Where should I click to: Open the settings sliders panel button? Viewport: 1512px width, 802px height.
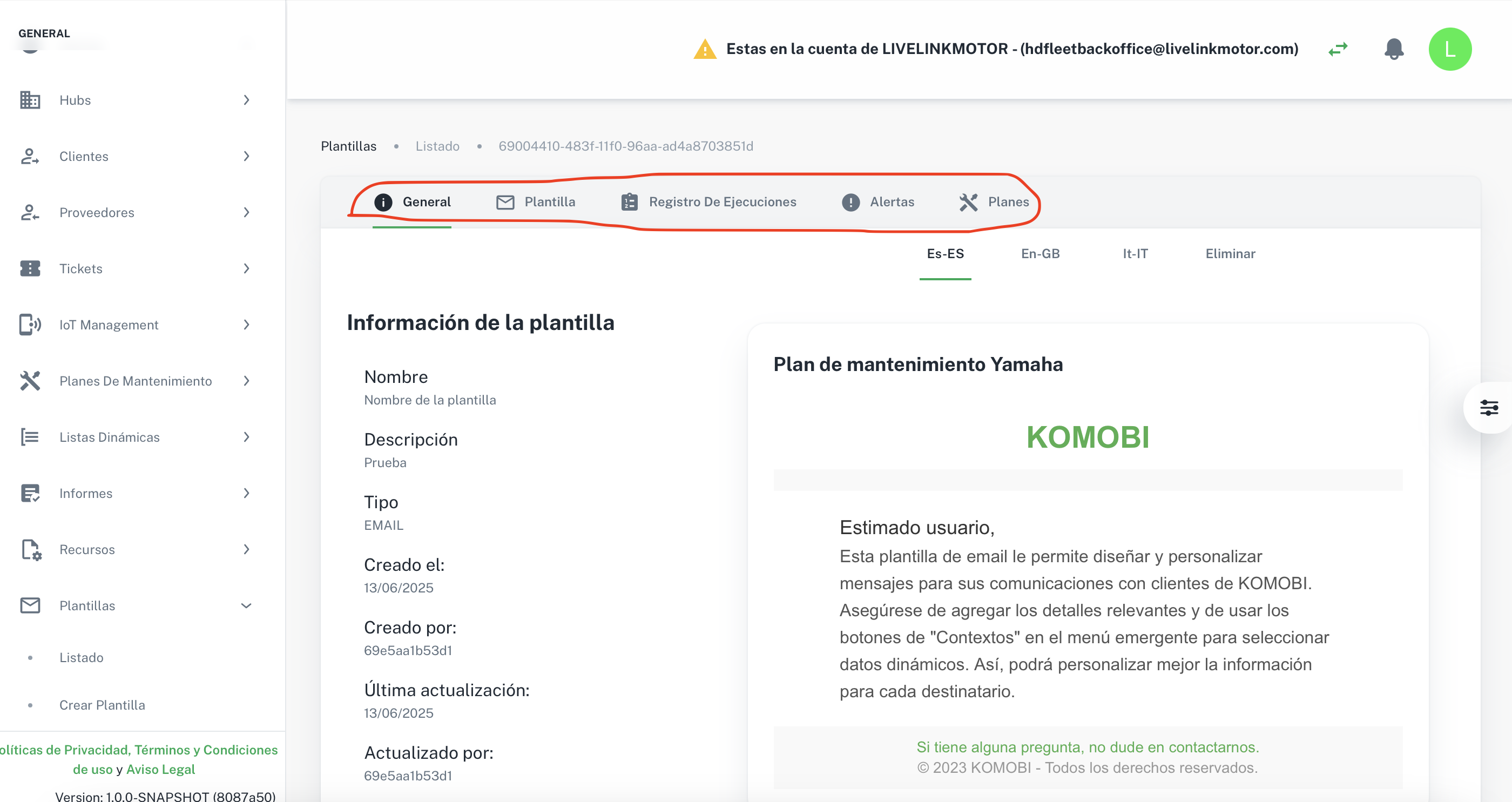pos(1488,407)
